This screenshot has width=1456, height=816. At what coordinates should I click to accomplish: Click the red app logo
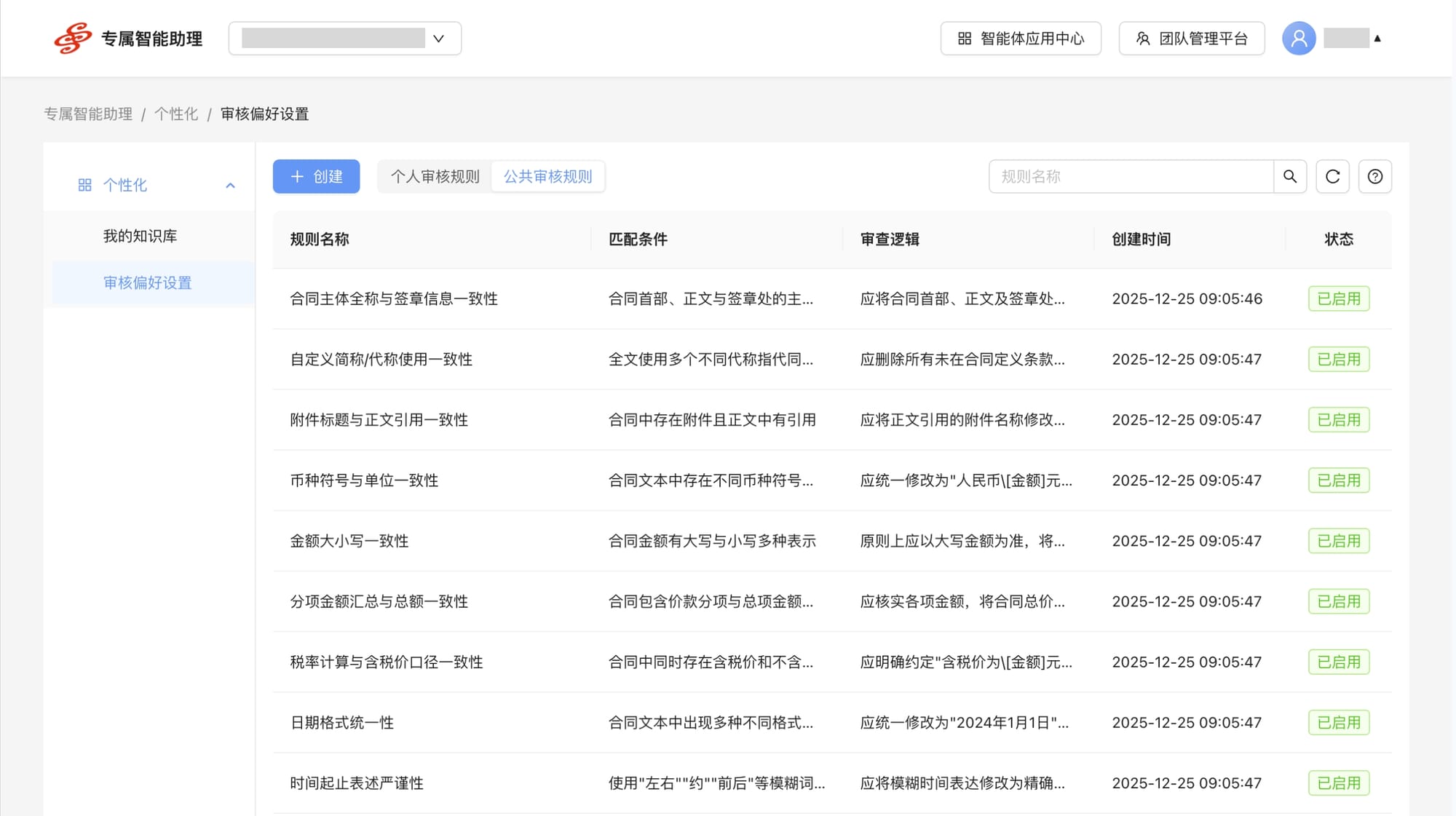[73, 38]
